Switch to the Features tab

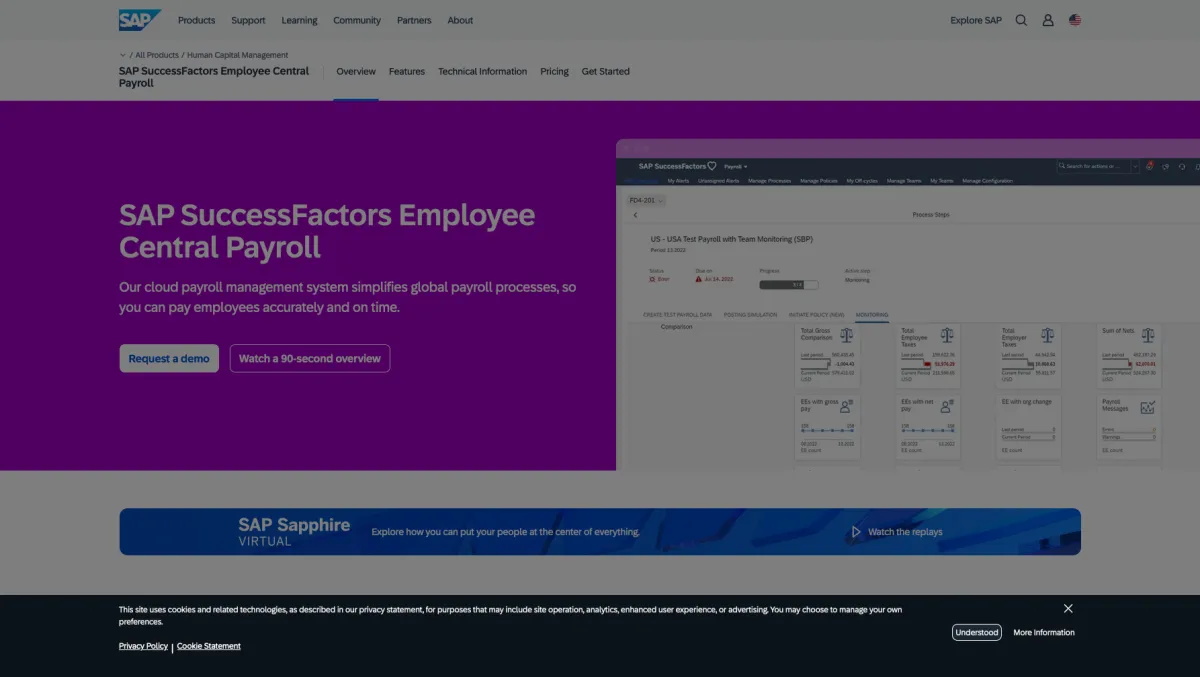click(x=407, y=72)
